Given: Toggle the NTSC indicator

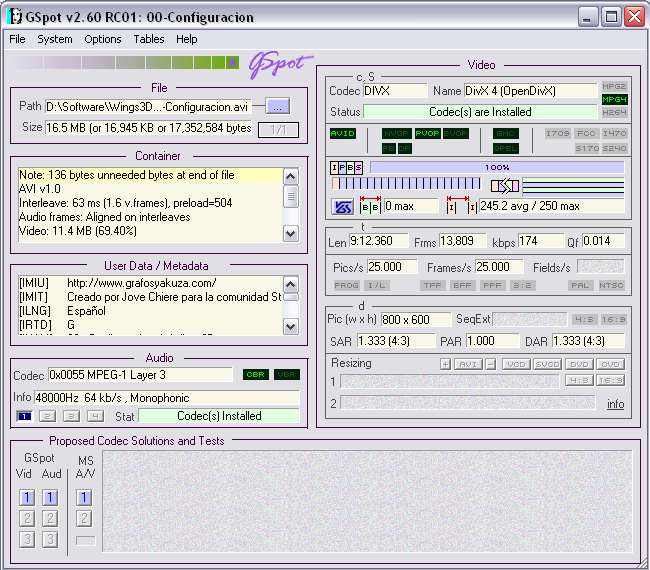Looking at the screenshot, I should point(611,286).
